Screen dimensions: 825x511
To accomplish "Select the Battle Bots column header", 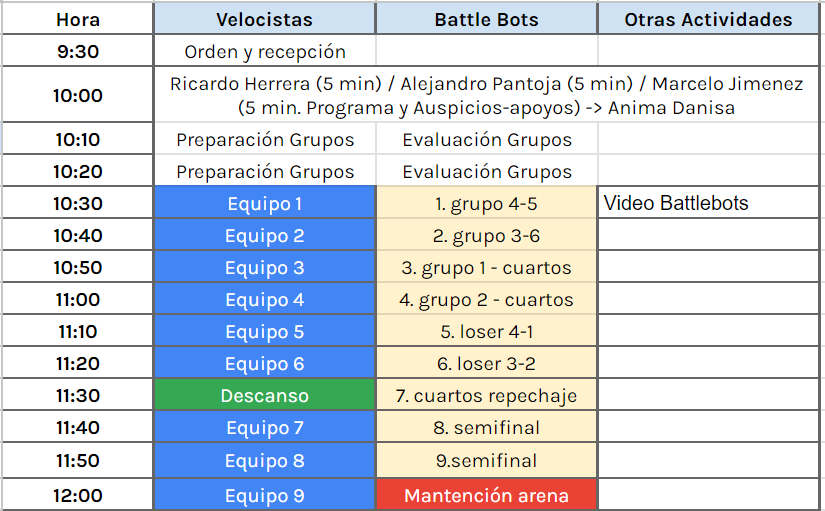I will 487,19.
